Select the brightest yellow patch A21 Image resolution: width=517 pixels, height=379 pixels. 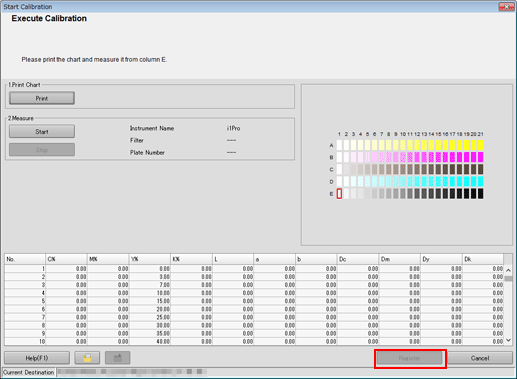480,145
